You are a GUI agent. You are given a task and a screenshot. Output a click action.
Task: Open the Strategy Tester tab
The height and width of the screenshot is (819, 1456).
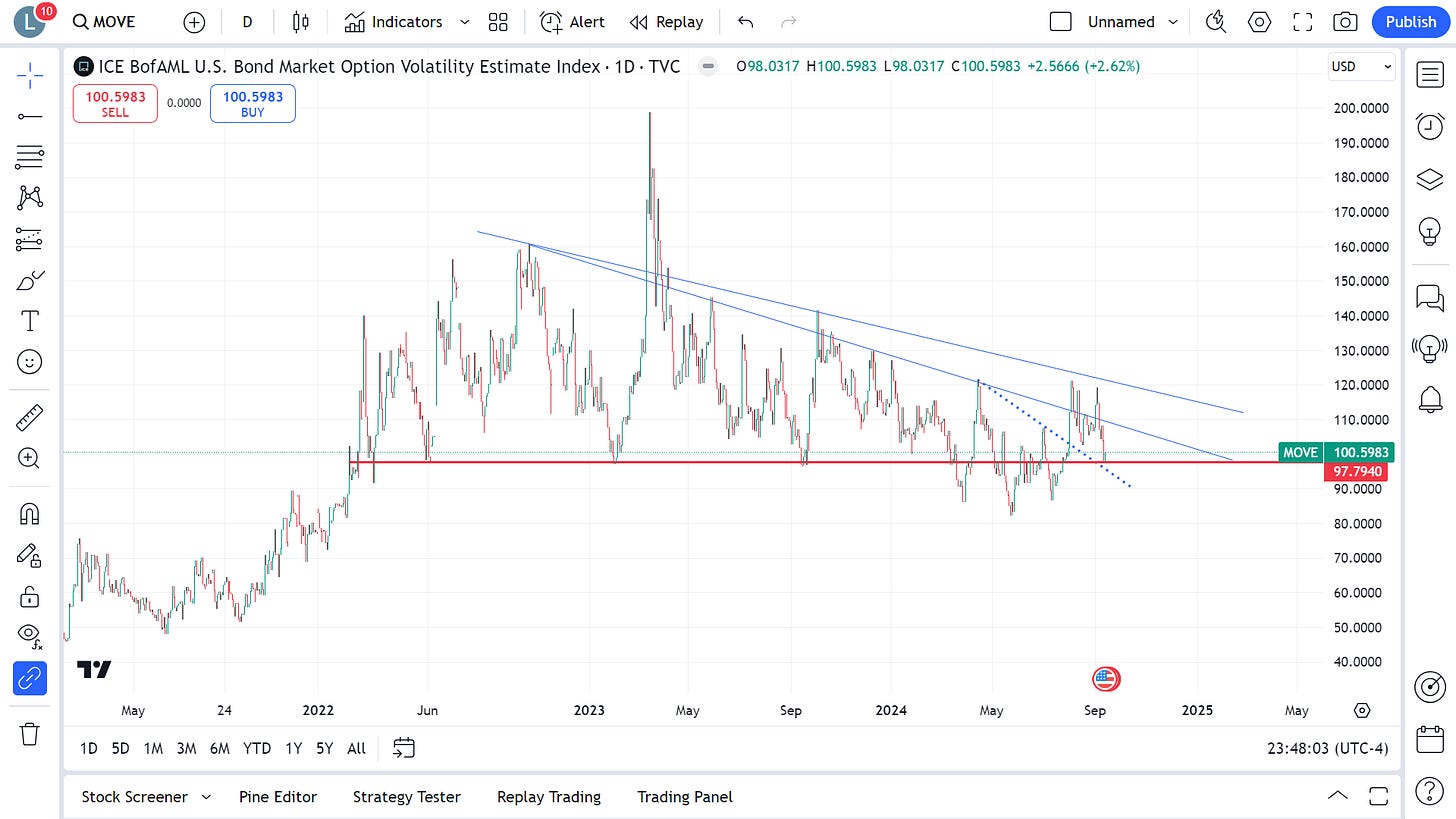(x=407, y=797)
